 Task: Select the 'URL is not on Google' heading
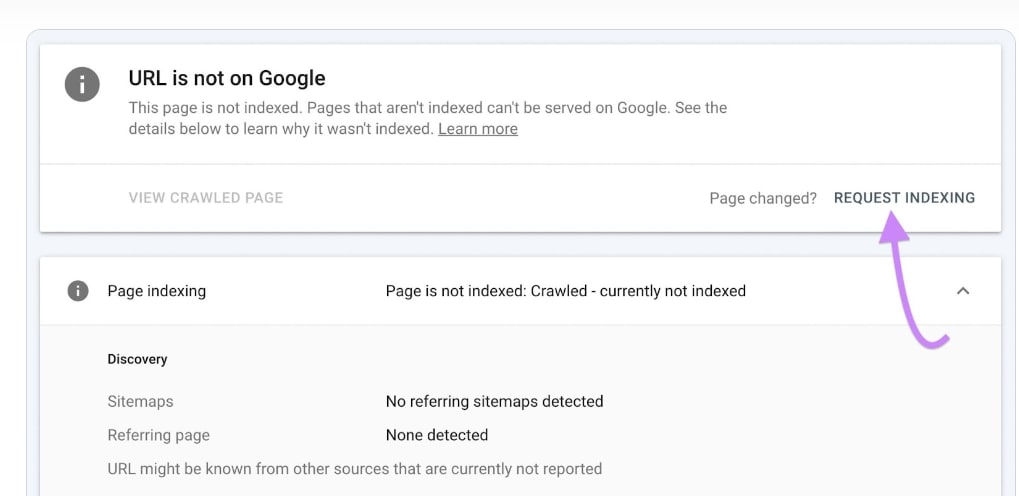point(227,78)
